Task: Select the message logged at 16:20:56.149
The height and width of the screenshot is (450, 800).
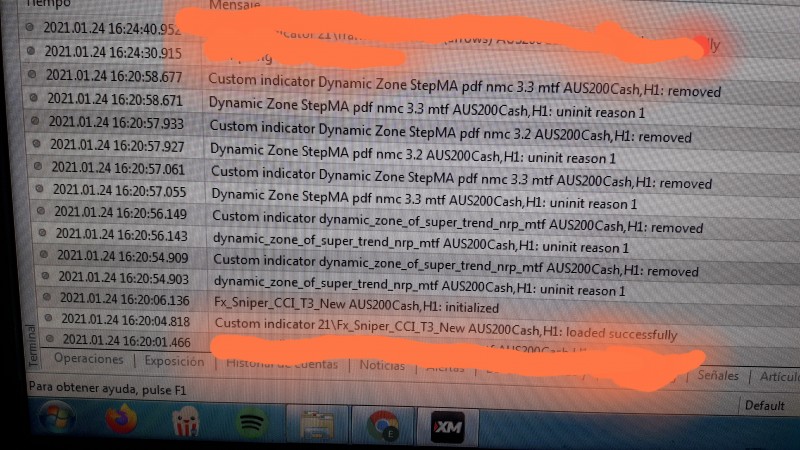Action: pyautogui.click(x=457, y=222)
